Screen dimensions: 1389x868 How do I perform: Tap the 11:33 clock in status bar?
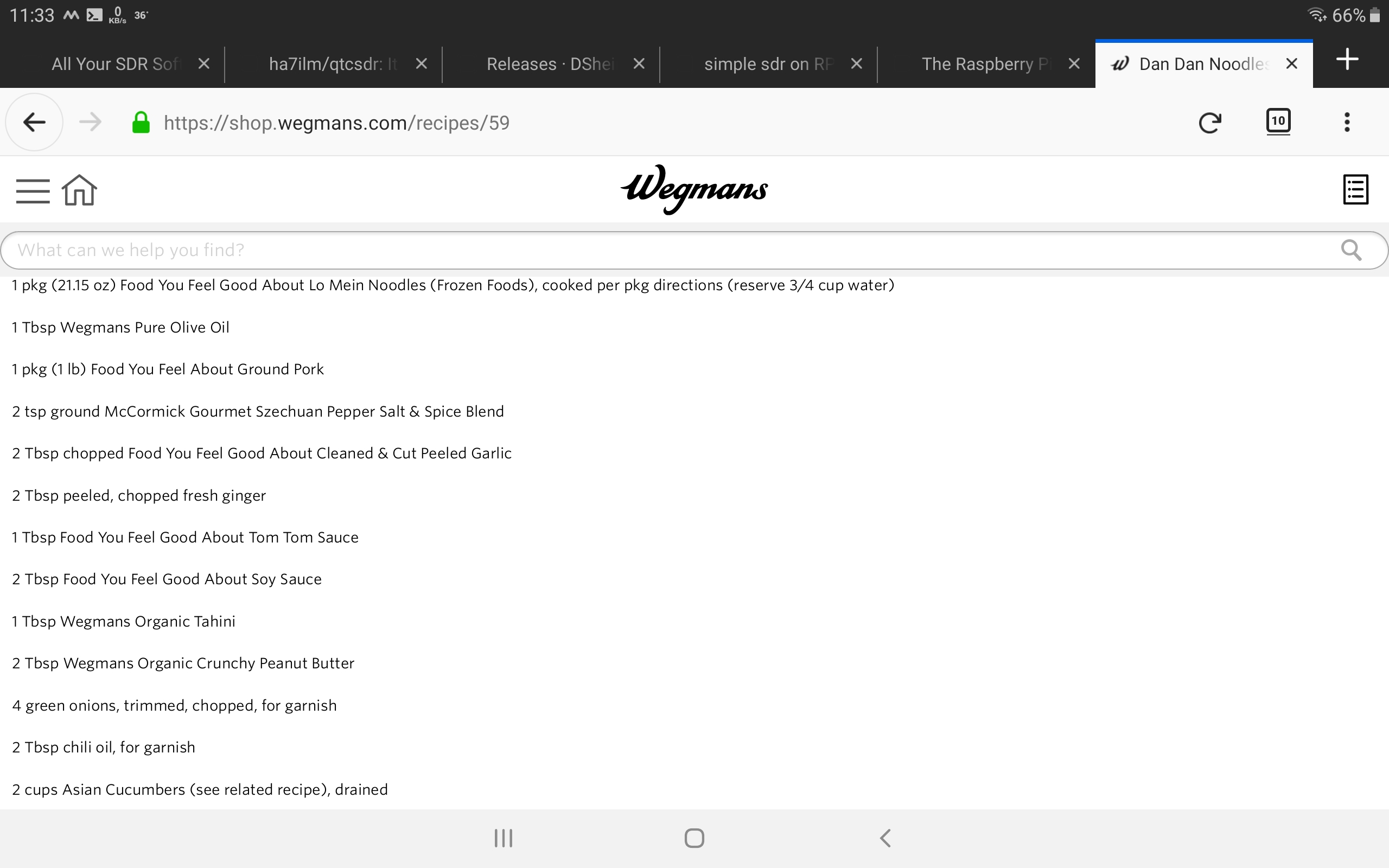tap(31, 15)
